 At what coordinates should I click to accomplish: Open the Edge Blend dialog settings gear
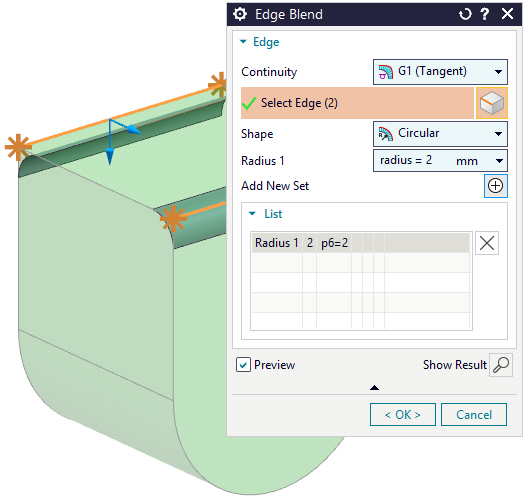pos(240,14)
